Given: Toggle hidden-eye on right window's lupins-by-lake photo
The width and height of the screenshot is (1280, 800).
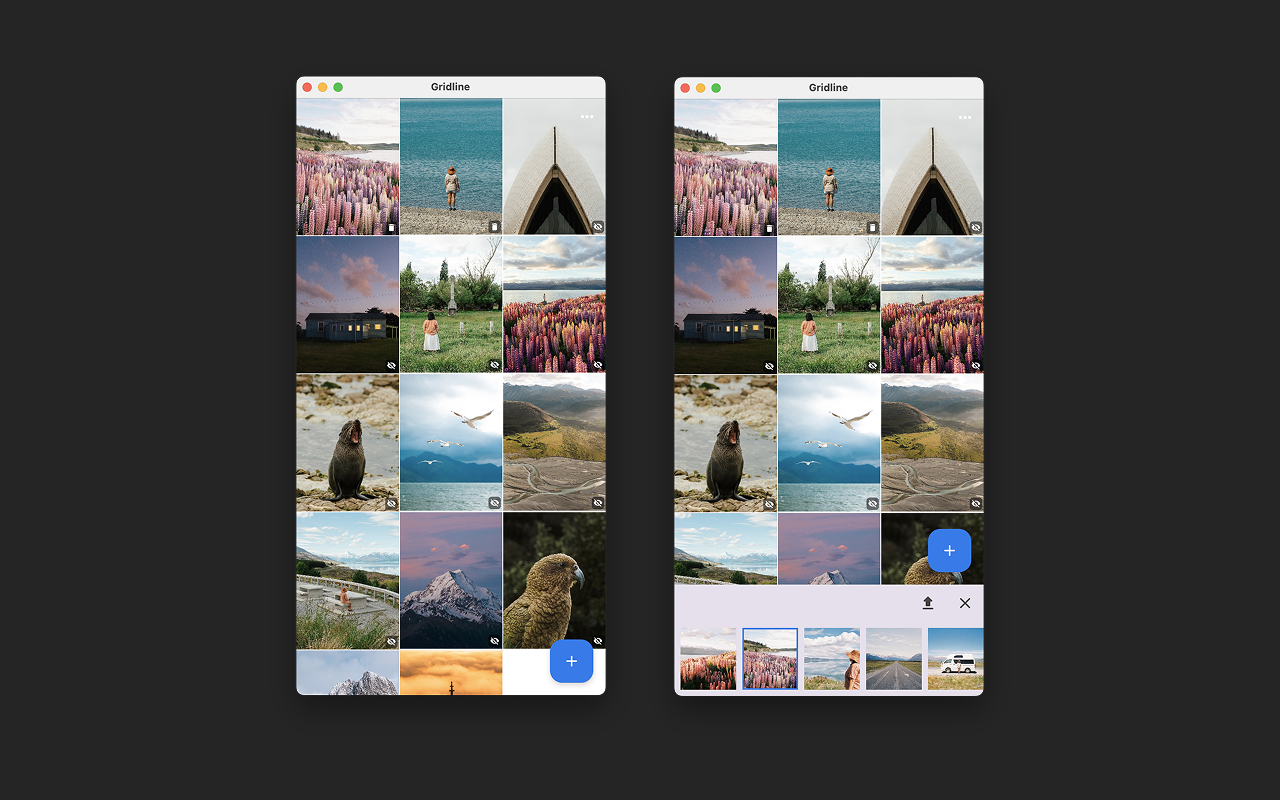Looking at the screenshot, I should 976,366.
